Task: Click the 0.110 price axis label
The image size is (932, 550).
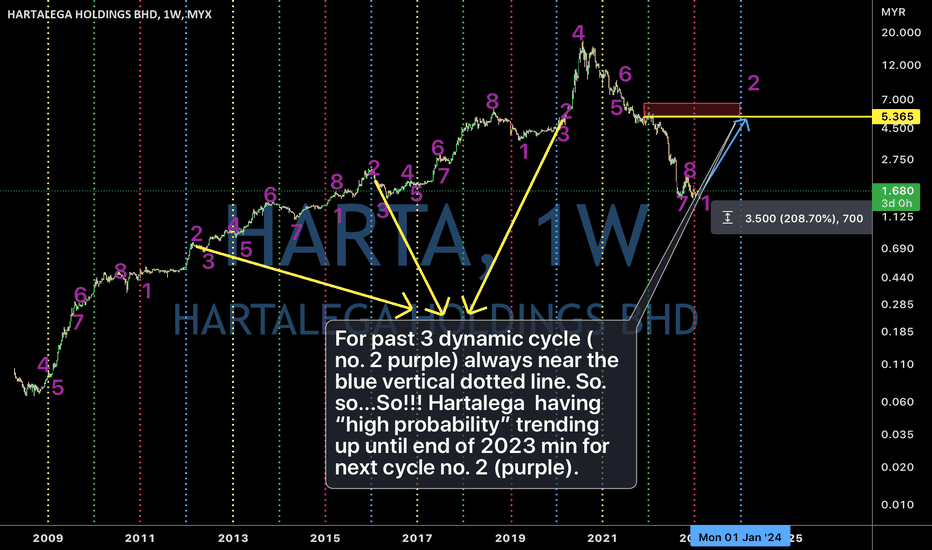Action: (898, 364)
